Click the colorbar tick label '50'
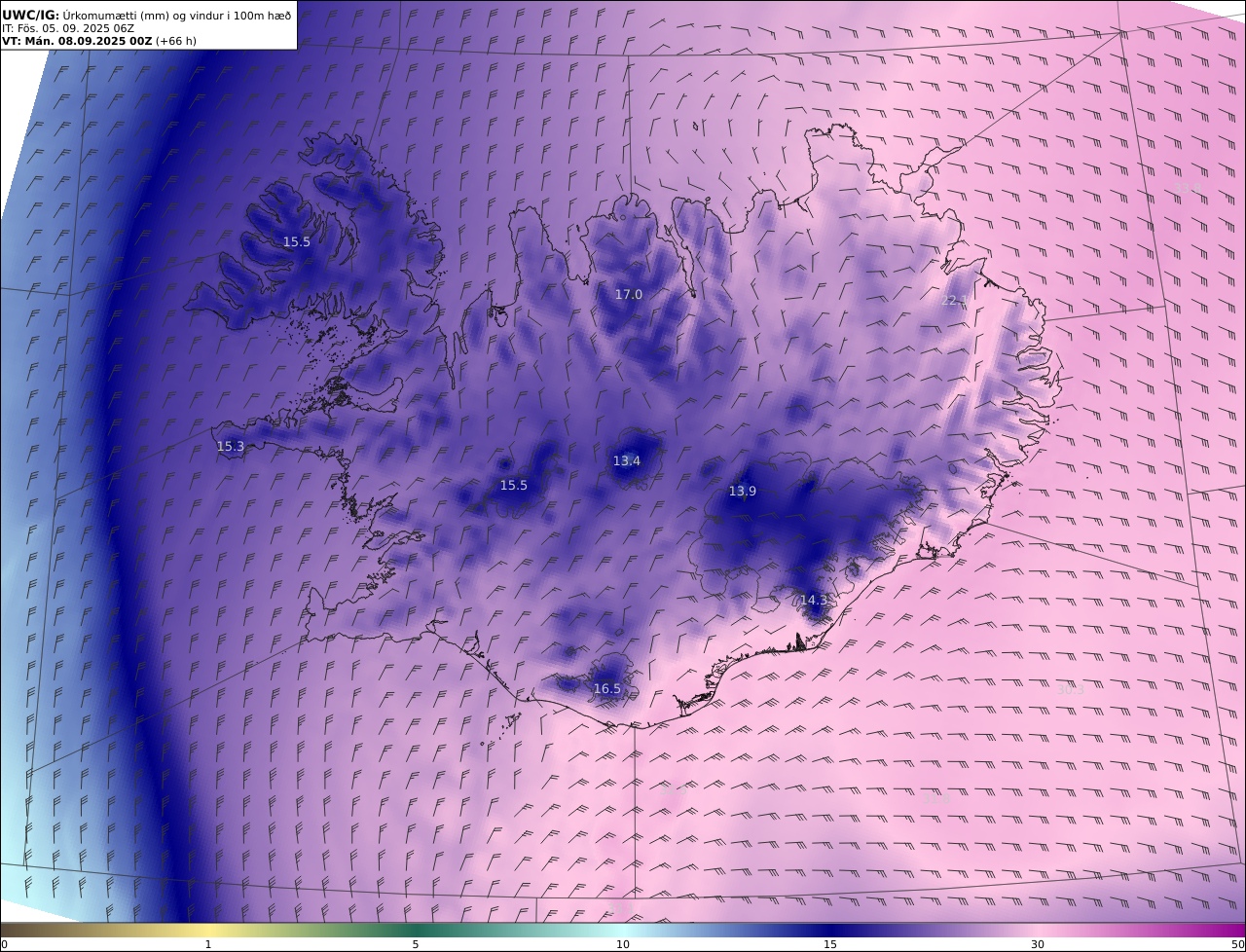 tap(1238, 944)
